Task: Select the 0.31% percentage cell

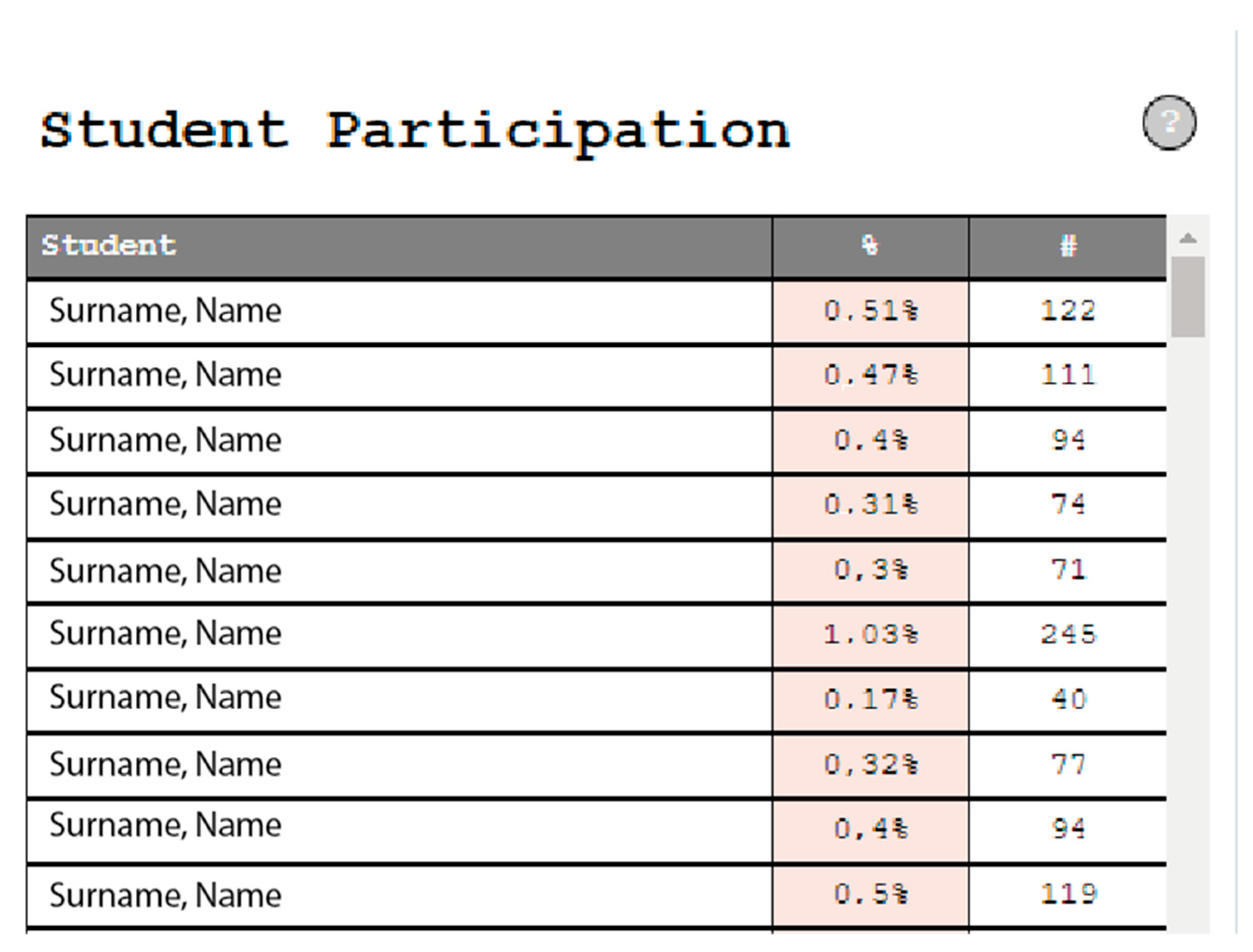Action: (870, 505)
